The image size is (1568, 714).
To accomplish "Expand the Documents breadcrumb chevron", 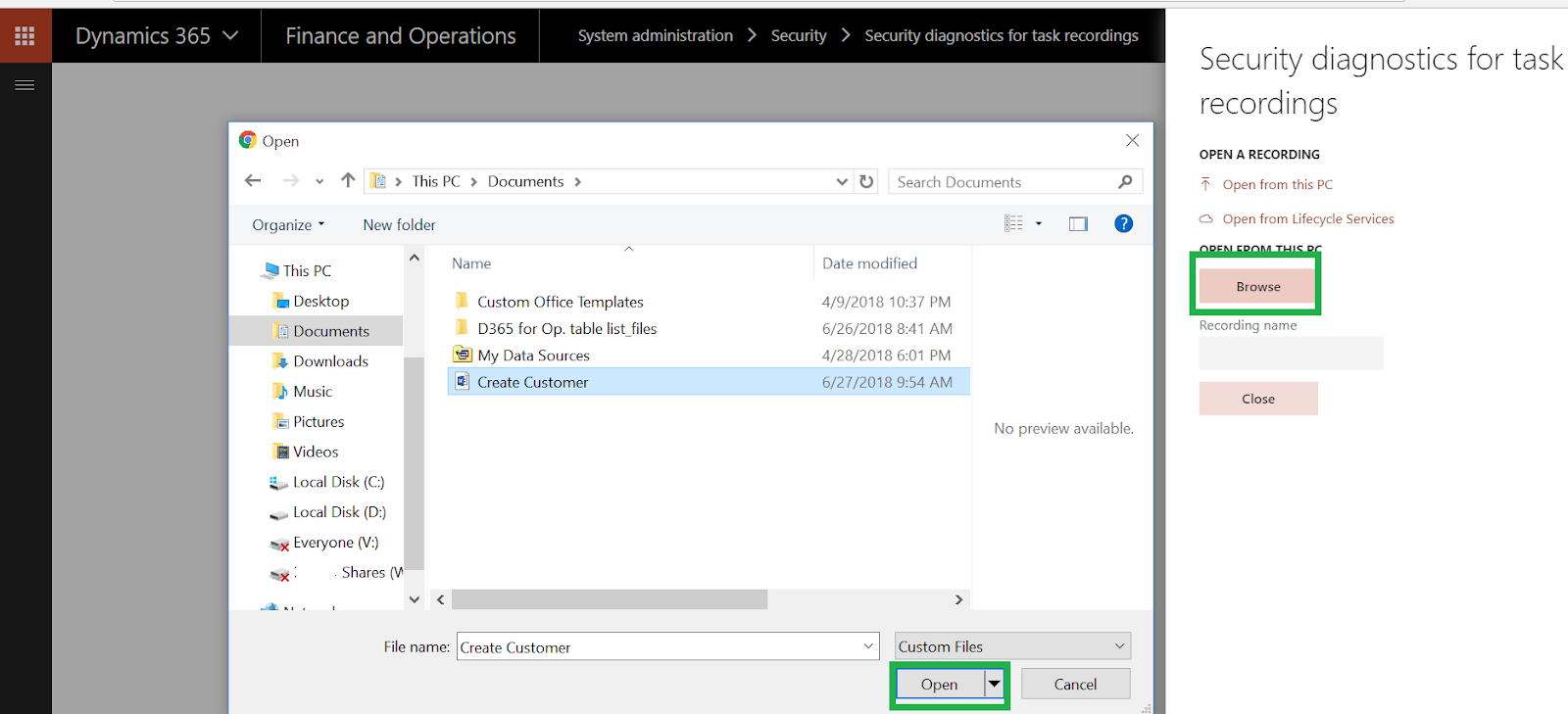I will pos(577,181).
